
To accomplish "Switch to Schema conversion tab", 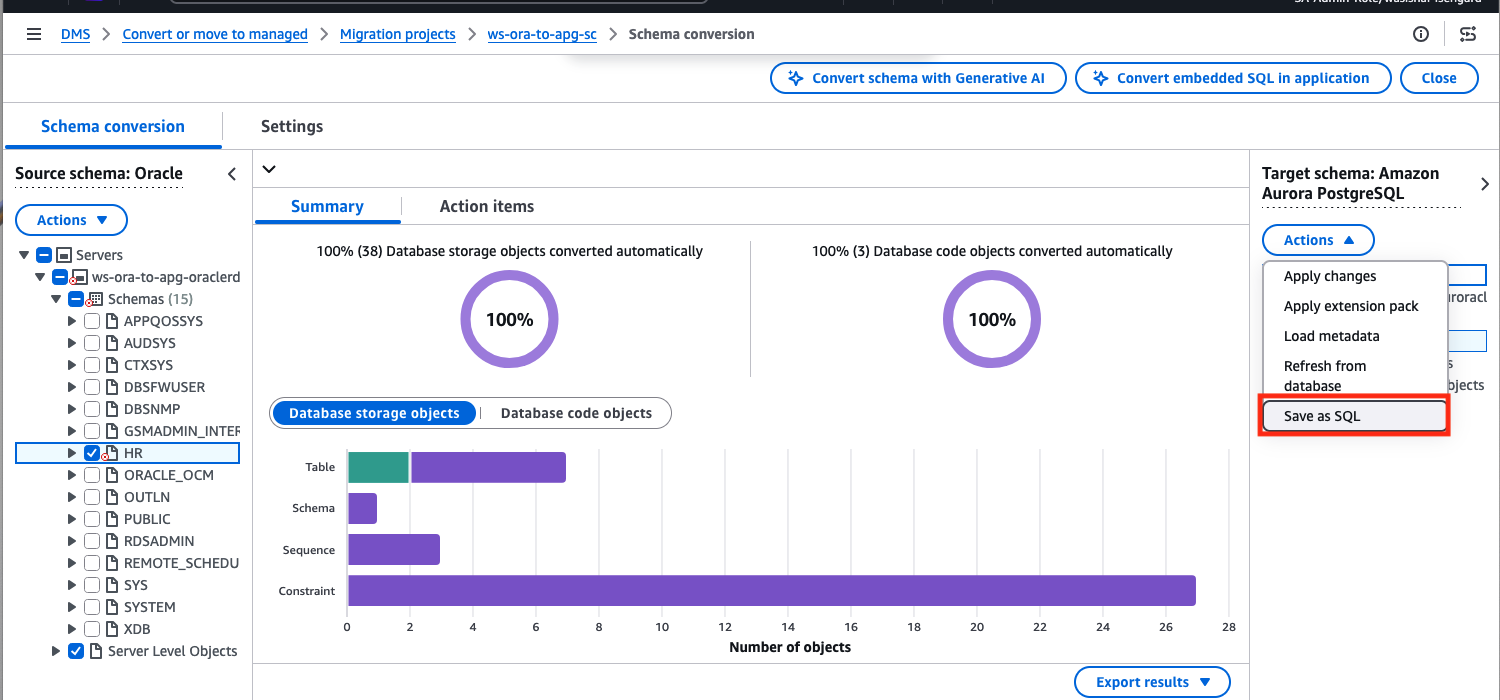I will (113, 127).
